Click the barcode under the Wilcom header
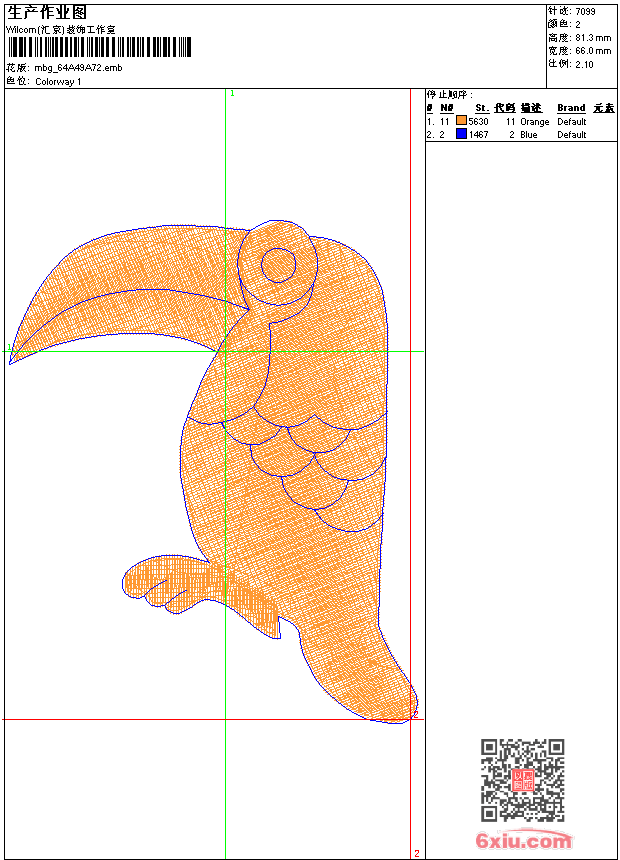 pyautogui.click(x=99, y=47)
